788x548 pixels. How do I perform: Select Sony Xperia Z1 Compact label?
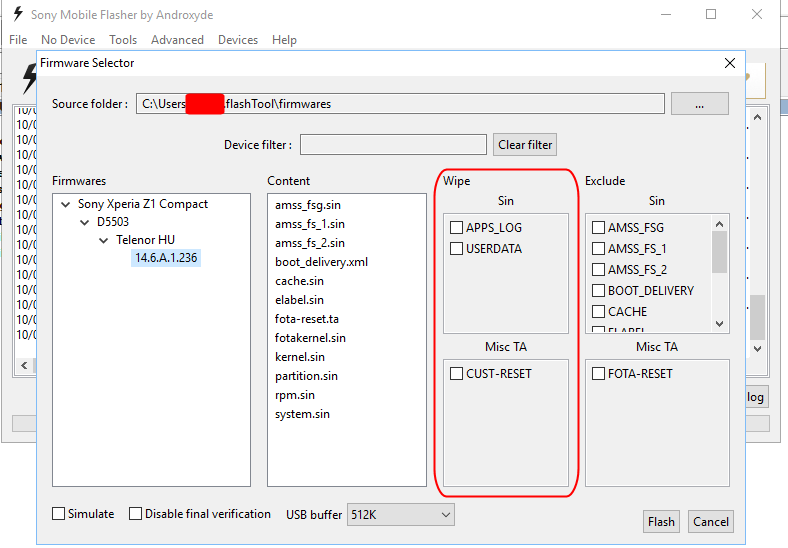143,204
